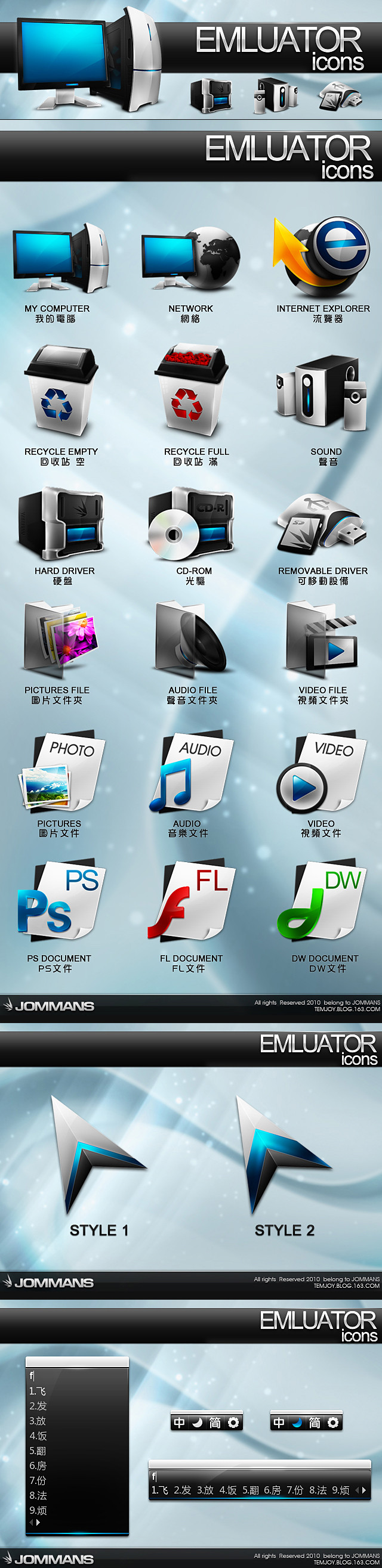The height and width of the screenshot is (1568, 382).
Task: Open the PS Document icon
Action: 61,901
